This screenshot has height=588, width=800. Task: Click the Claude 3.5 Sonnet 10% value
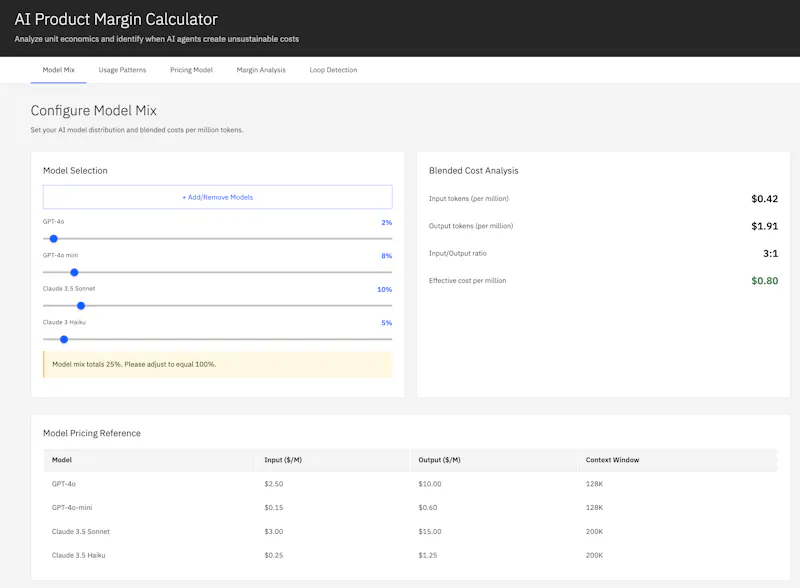click(x=384, y=289)
